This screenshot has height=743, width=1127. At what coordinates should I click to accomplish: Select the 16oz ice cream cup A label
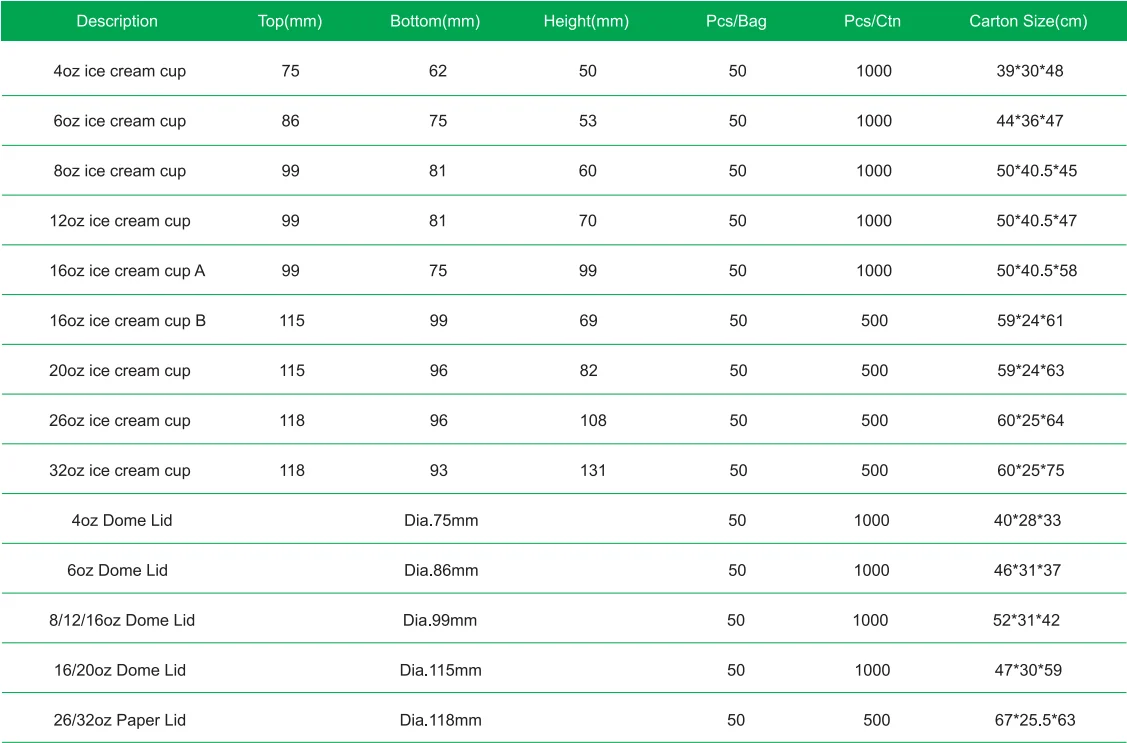click(127, 271)
